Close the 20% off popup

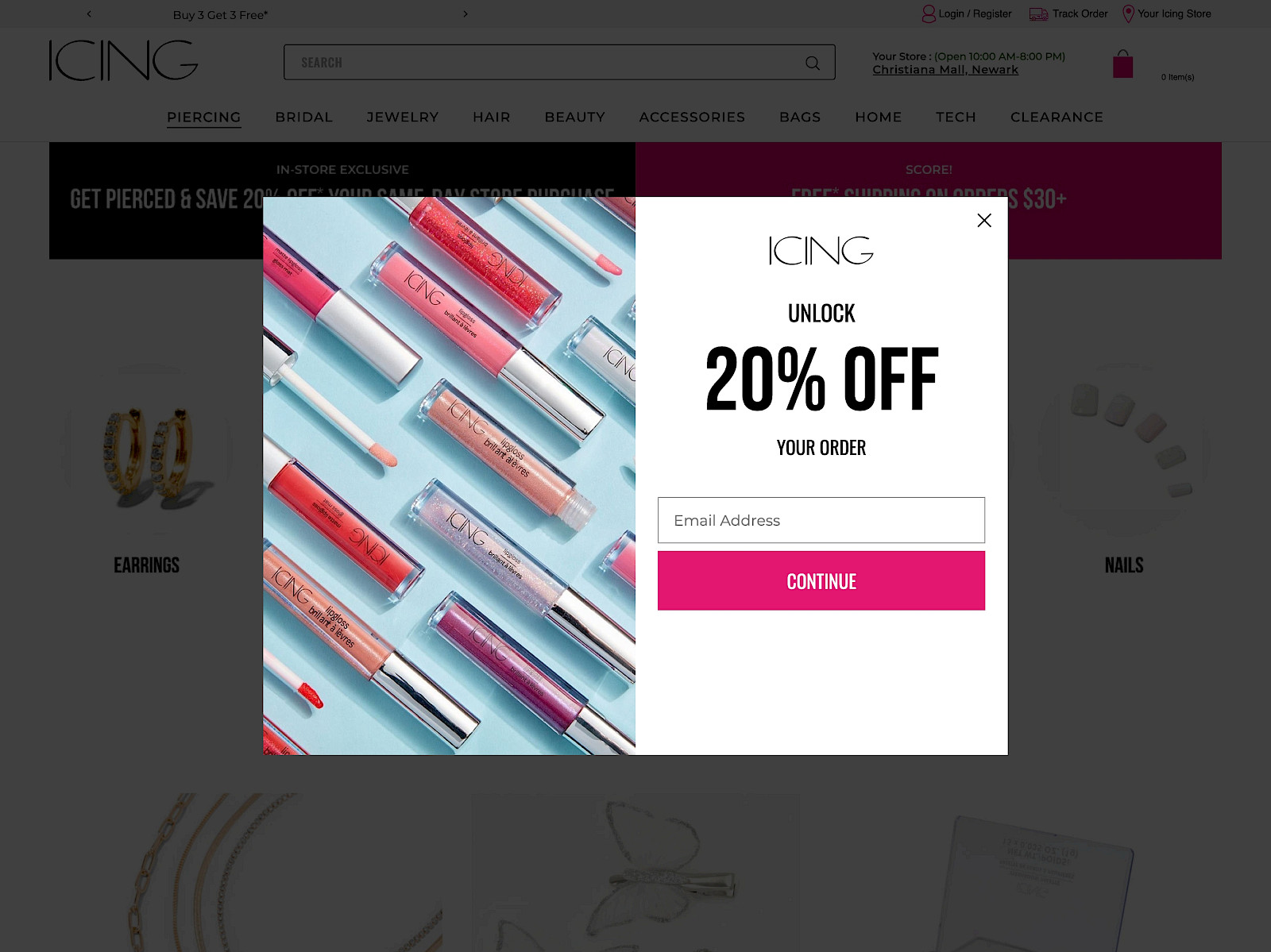pyautogui.click(x=983, y=220)
